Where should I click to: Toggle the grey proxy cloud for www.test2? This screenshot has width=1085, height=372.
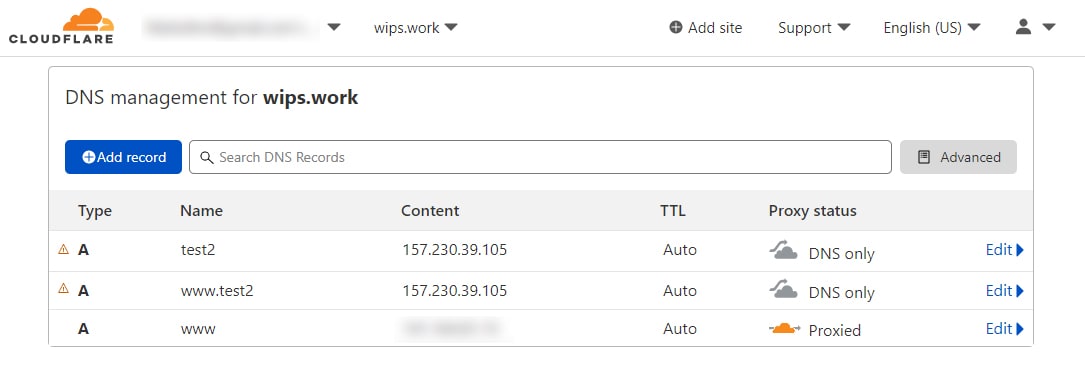point(783,290)
